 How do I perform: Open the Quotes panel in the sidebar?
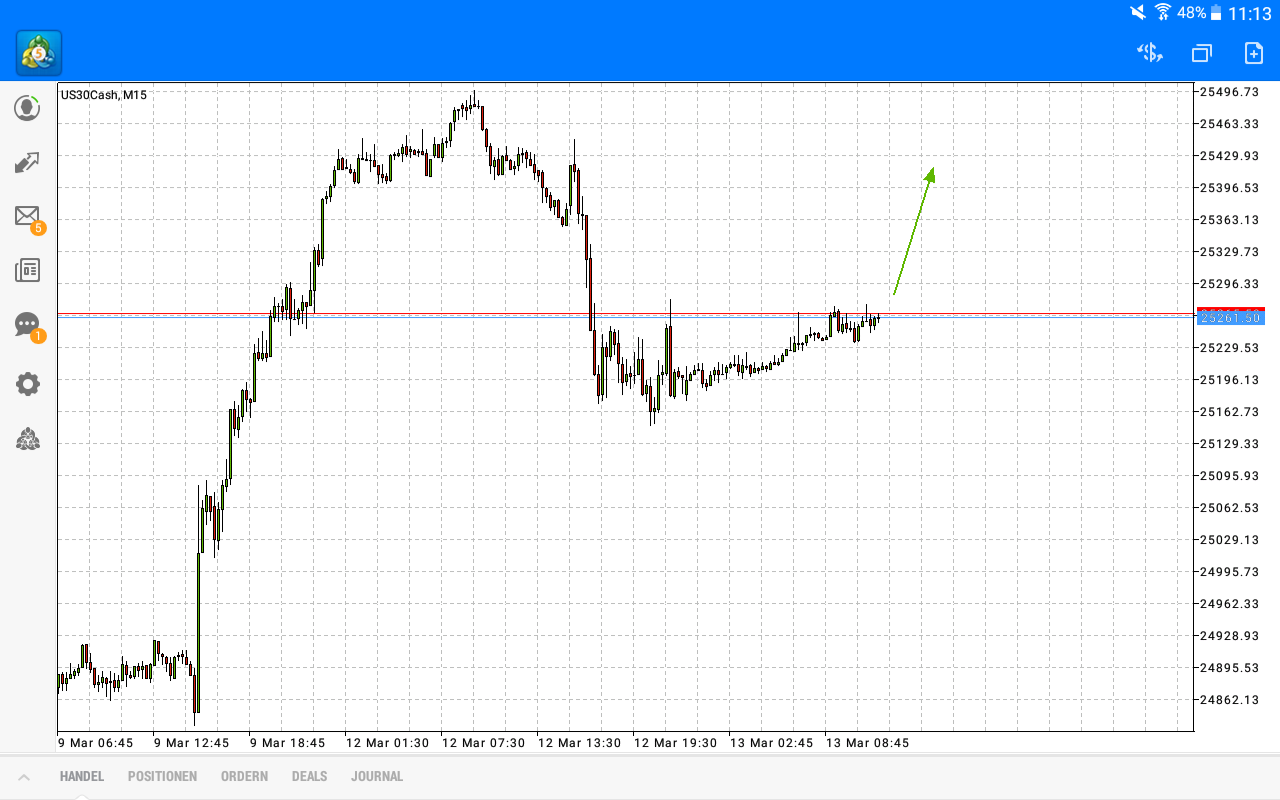click(27, 108)
